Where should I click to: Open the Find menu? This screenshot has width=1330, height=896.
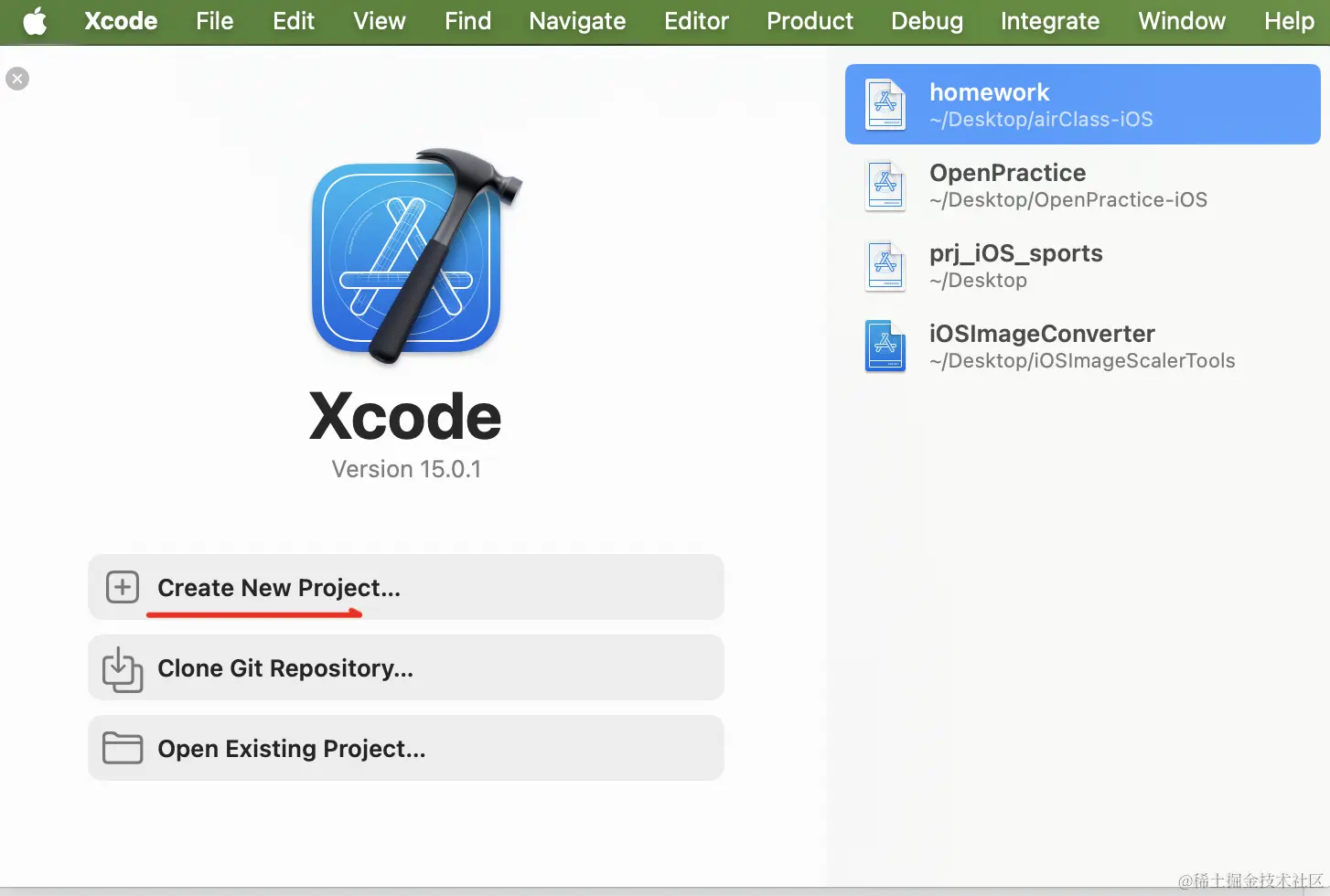[467, 21]
